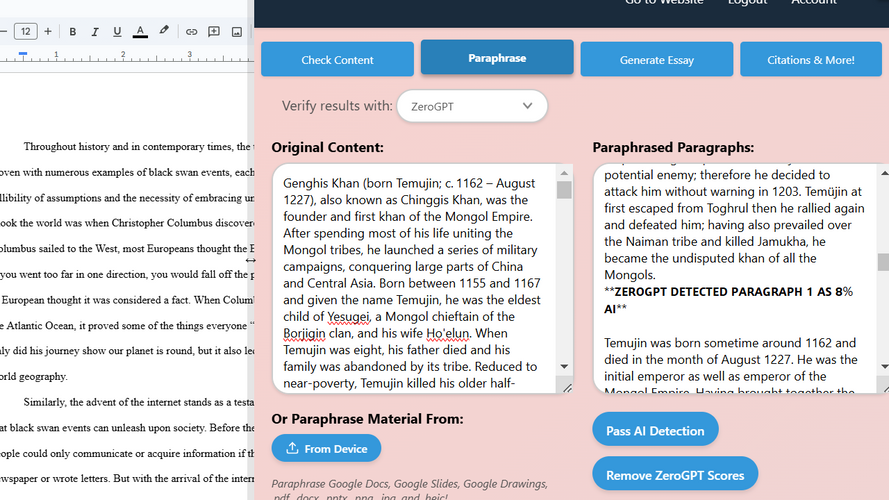
Task: Click the Original Content textarea resize handle
Action: click(567, 388)
